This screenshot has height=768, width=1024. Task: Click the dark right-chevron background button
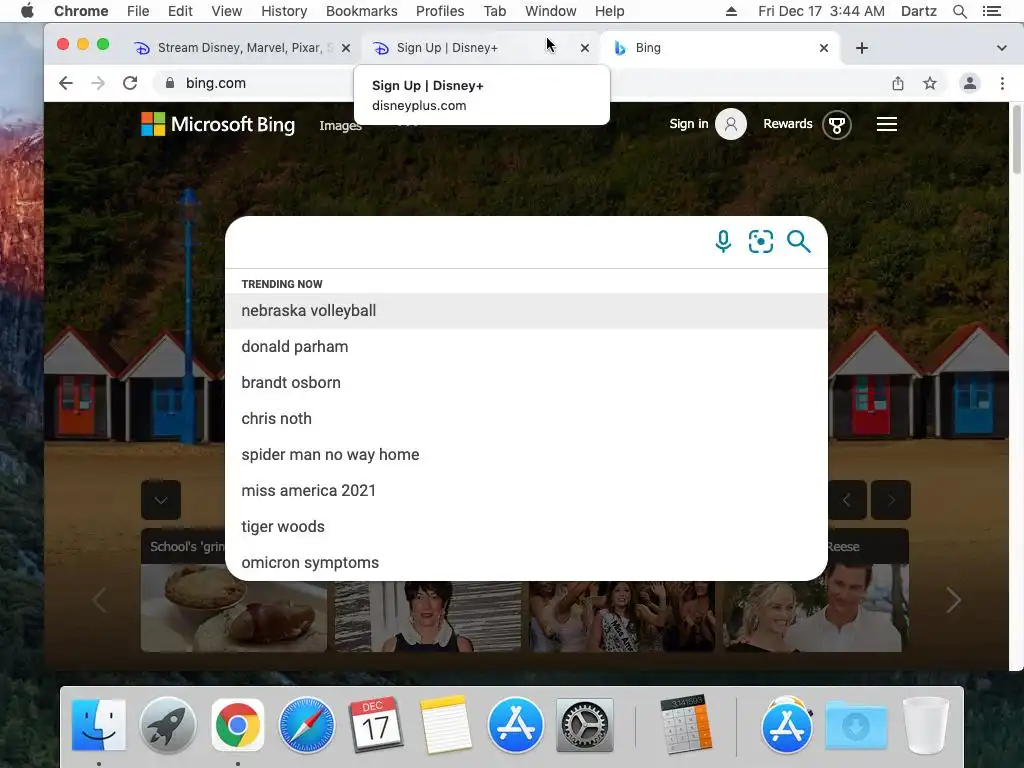tap(891, 500)
